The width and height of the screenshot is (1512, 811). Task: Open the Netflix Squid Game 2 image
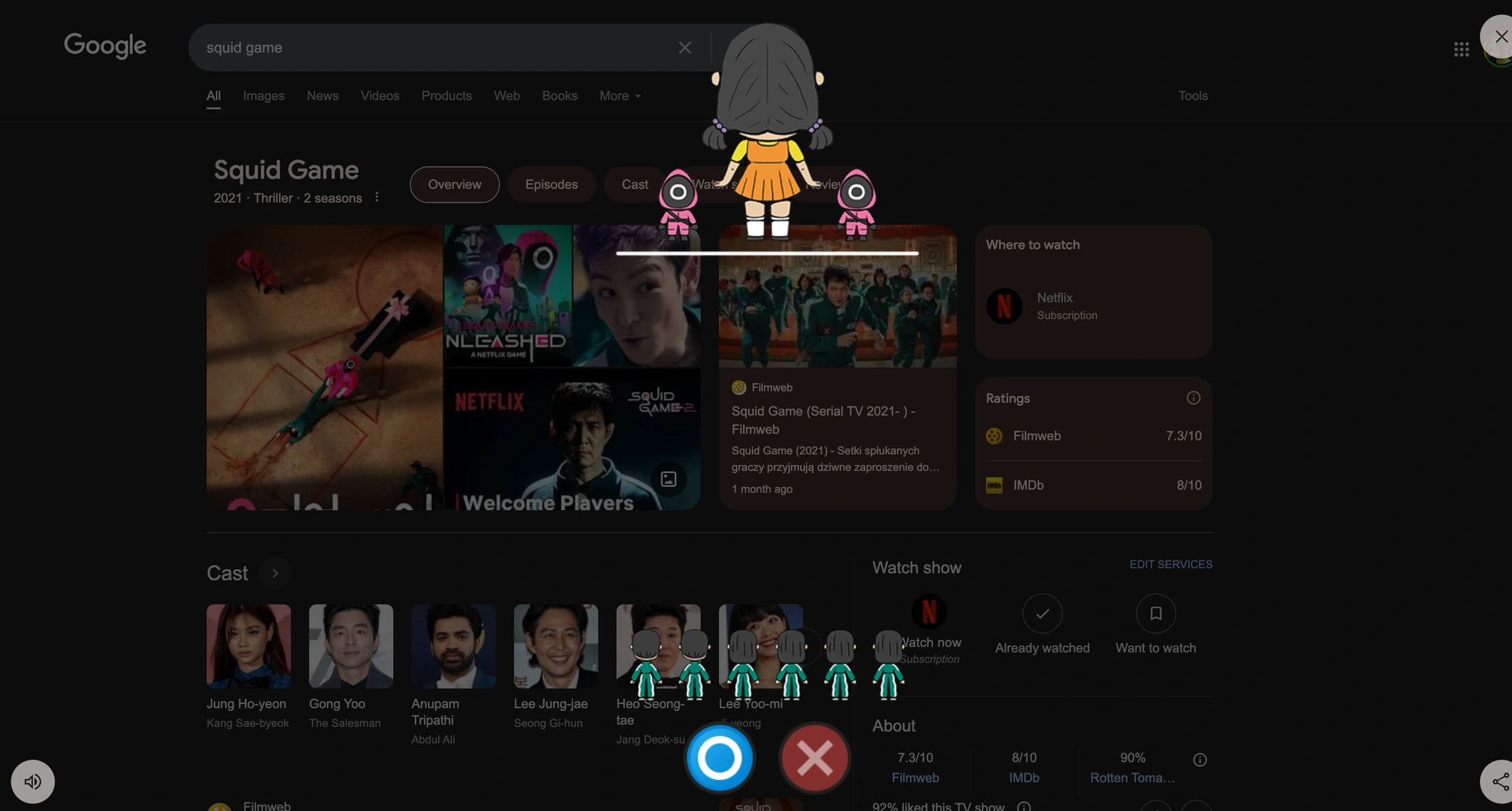pyautogui.click(x=572, y=439)
